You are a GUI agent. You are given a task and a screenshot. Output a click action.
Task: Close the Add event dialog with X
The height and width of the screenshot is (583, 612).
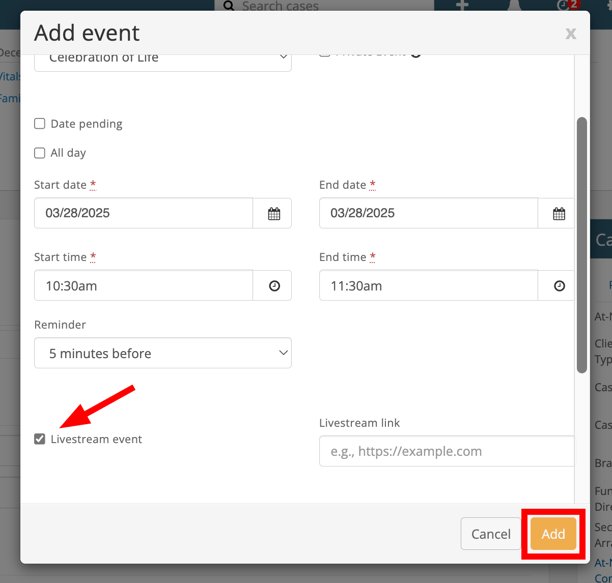coord(571,34)
